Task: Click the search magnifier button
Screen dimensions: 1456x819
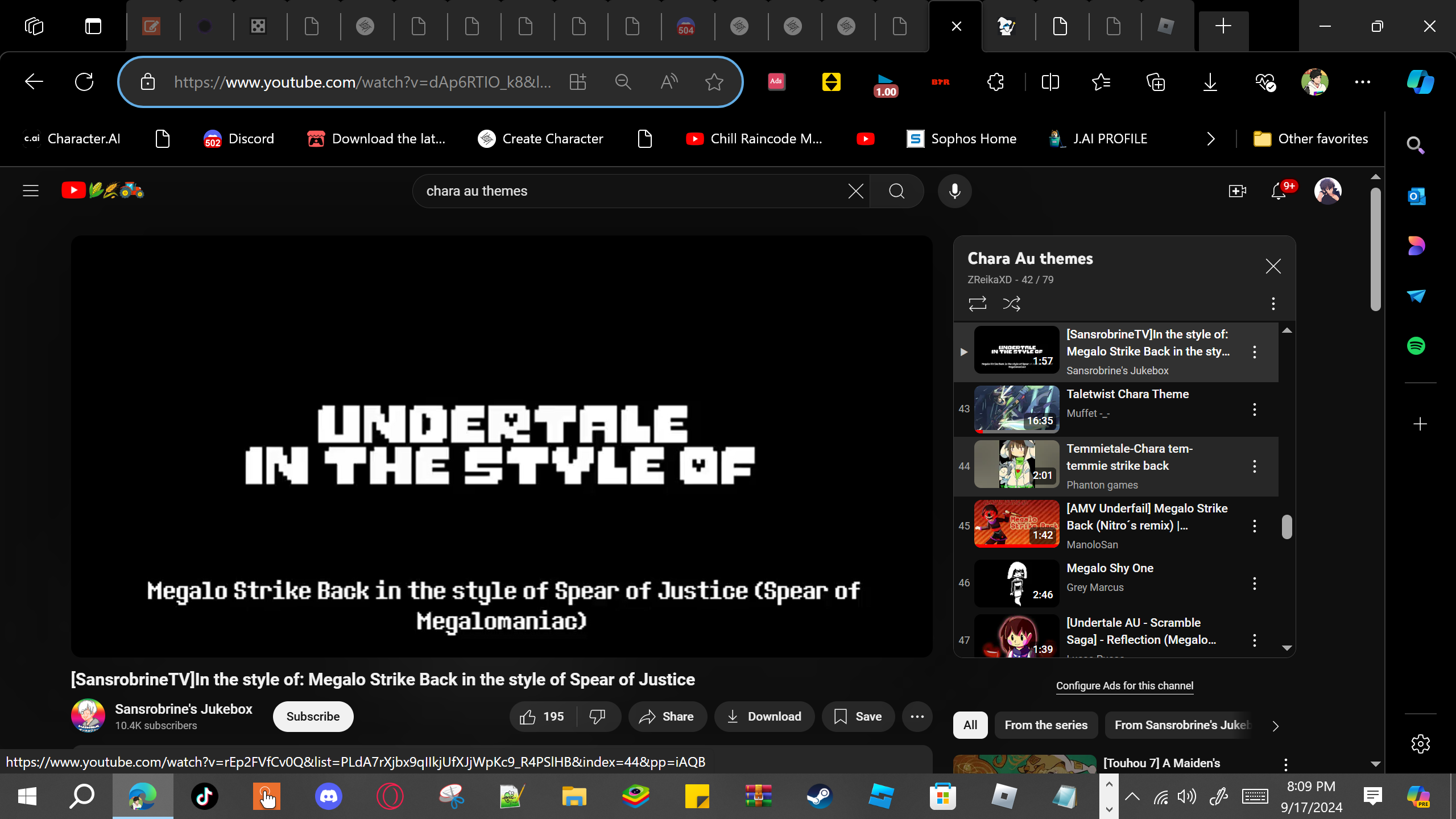Action: pyautogui.click(x=896, y=191)
